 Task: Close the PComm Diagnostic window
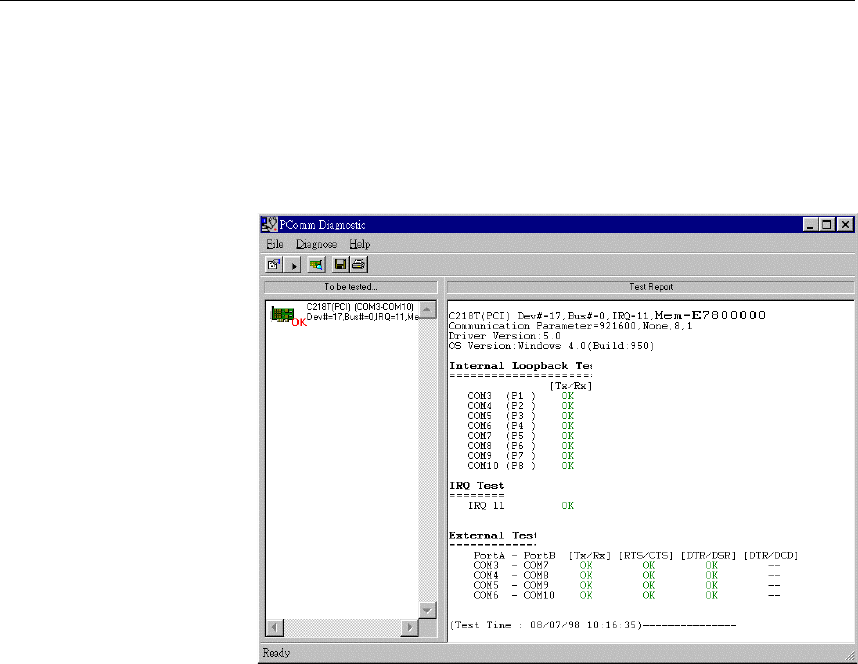pyautogui.click(x=845, y=224)
